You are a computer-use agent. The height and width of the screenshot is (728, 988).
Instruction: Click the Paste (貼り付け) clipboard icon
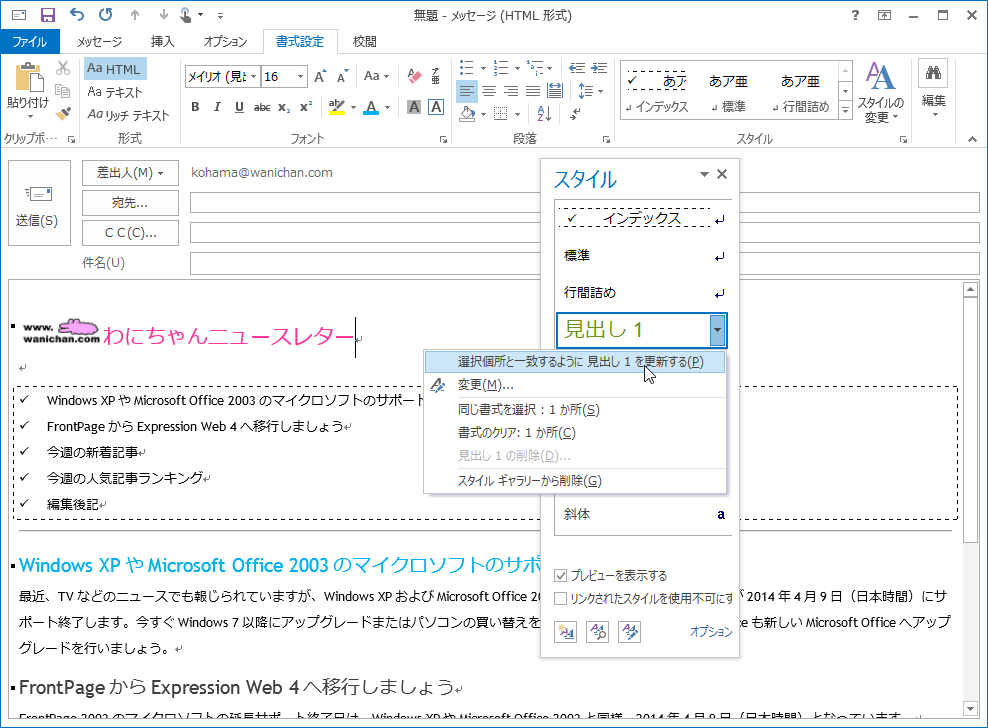(x=28, y=79)
